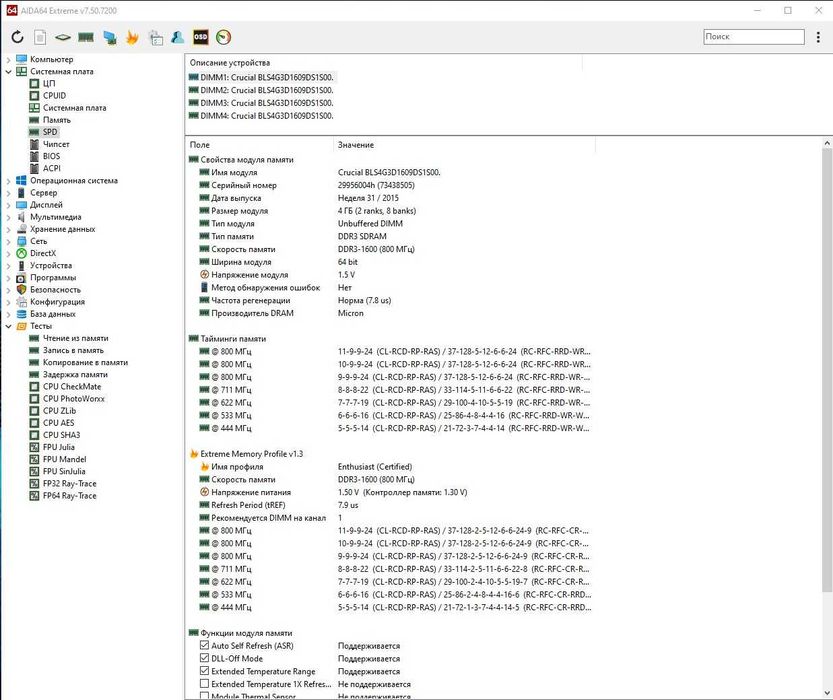The image size is (833, 700).
Task: Collapse the Тесты tree node
Action: tap(8, 326)
